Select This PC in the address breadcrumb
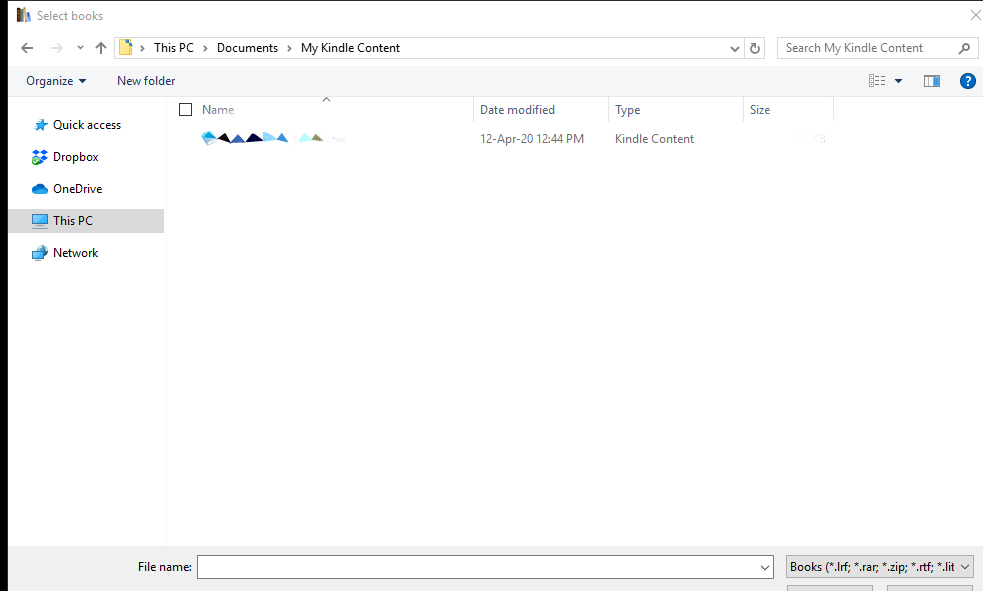 coord(174,48)
